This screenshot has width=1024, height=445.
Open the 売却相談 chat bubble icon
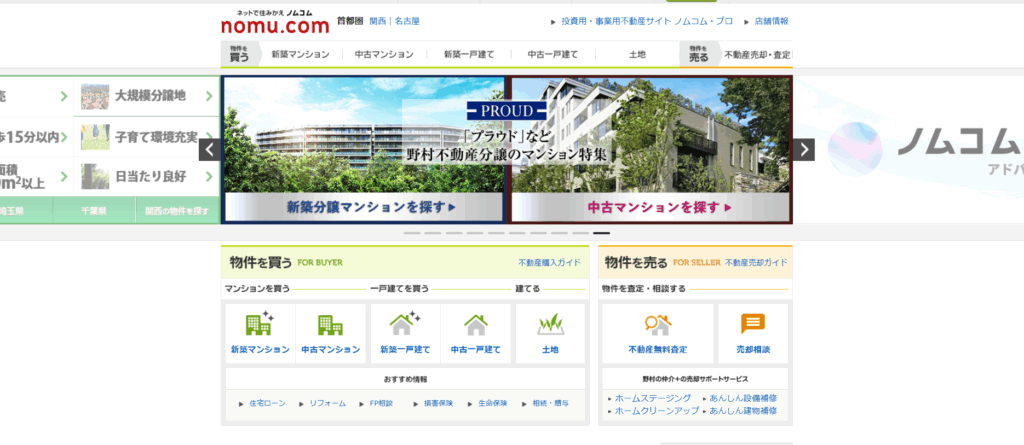coord(753,324)
